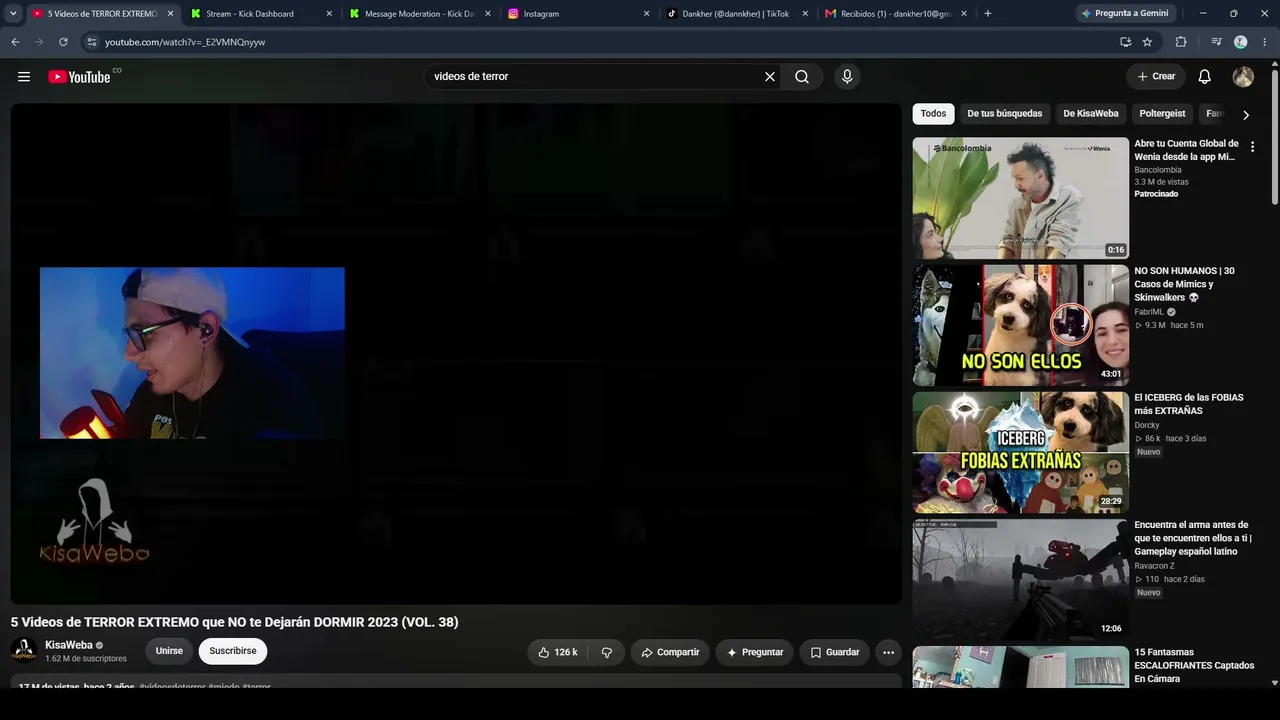Open the Bancolombia ad thumbnail
The width and height of the screenshot is (1280, 720).
1021,198
